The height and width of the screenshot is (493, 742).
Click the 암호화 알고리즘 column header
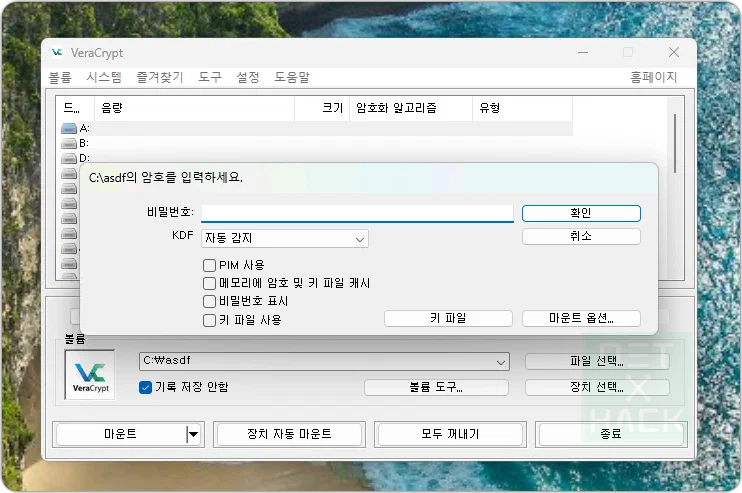pyautogui.click(x=411, y=108)
